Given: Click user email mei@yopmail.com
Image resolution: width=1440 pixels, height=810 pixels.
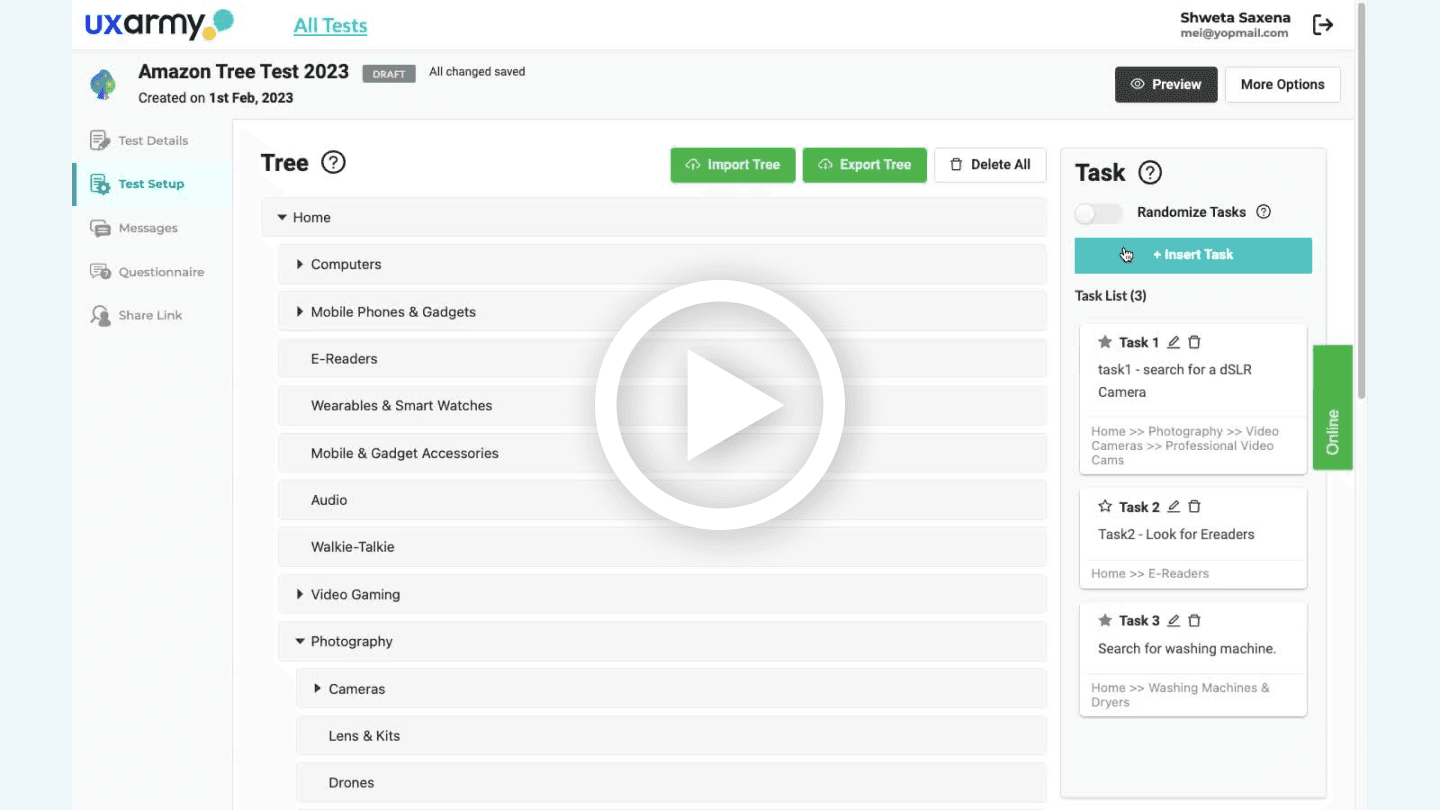Looking at the screenshot, I should point(1234,33).
